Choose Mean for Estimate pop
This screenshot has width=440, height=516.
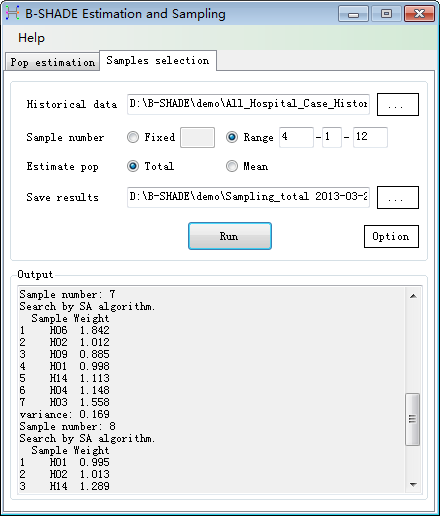point(232,166)
